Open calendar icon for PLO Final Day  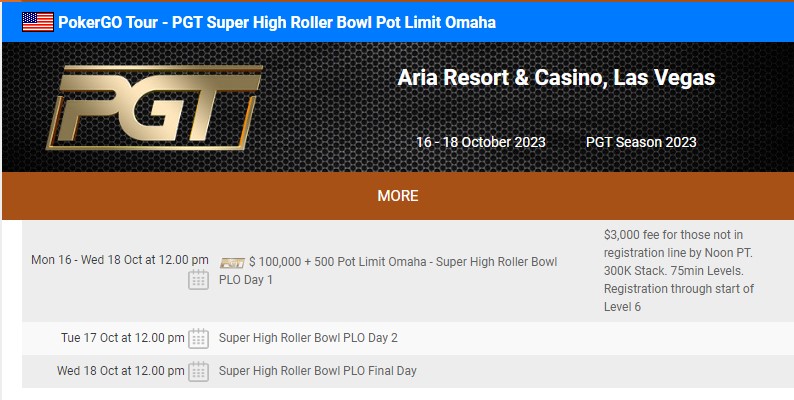(x=198, y=371)
